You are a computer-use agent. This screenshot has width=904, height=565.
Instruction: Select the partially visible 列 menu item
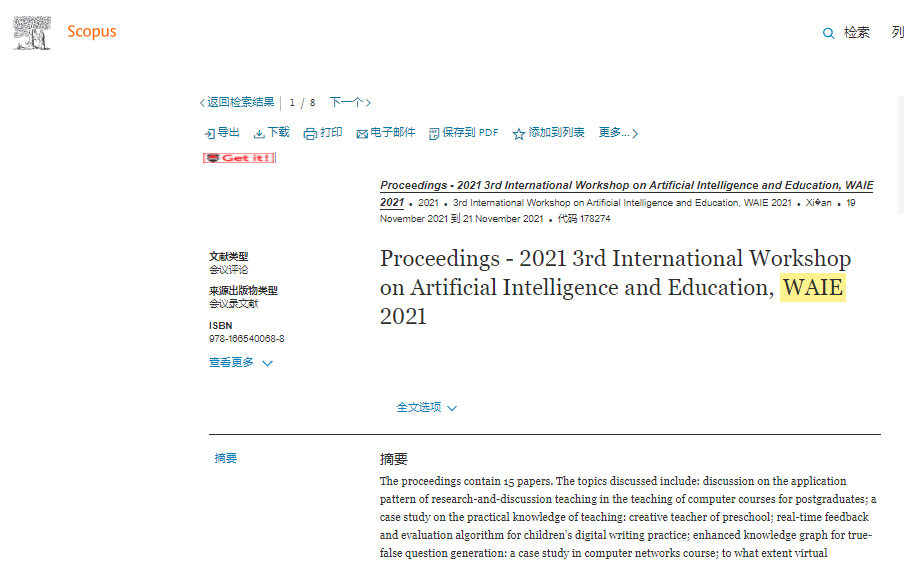point(897,33)
